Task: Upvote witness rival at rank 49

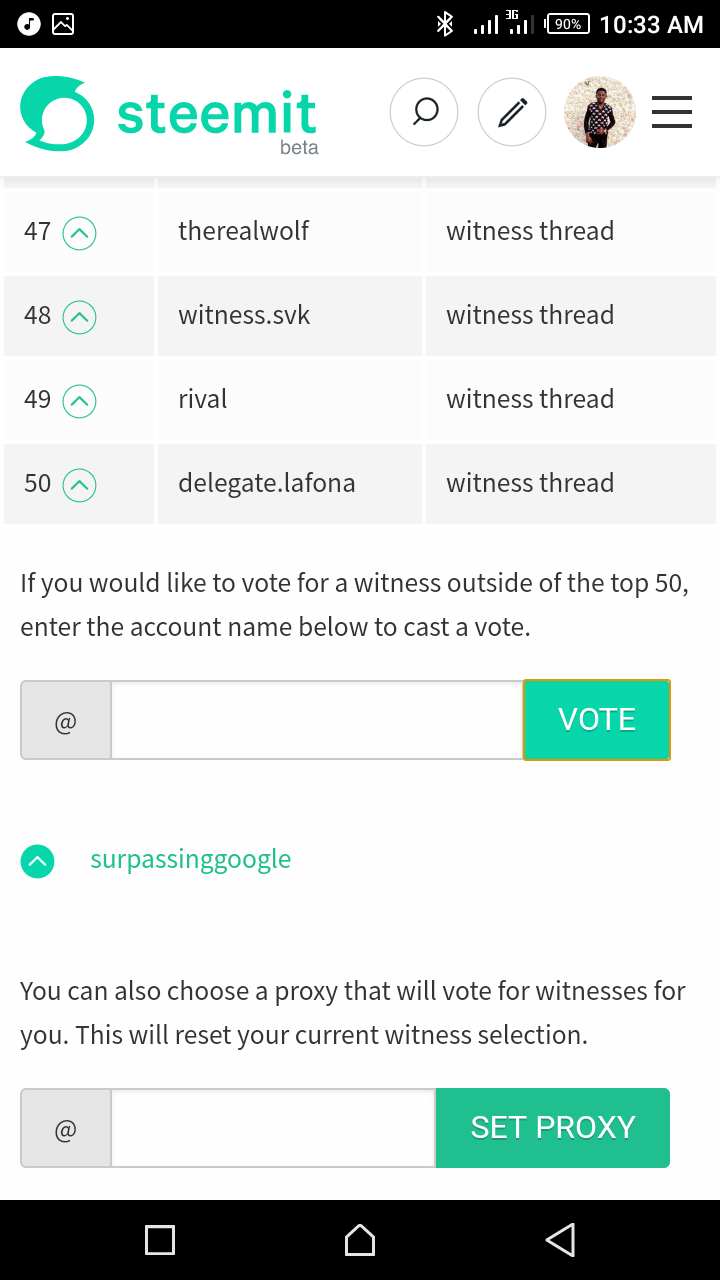Action: click(x=80, y=402)
